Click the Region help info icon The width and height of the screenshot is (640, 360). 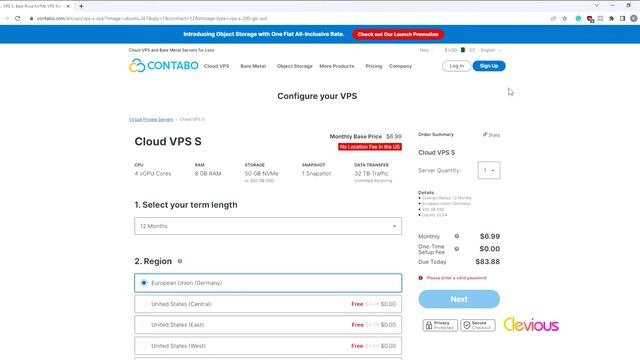180,261
